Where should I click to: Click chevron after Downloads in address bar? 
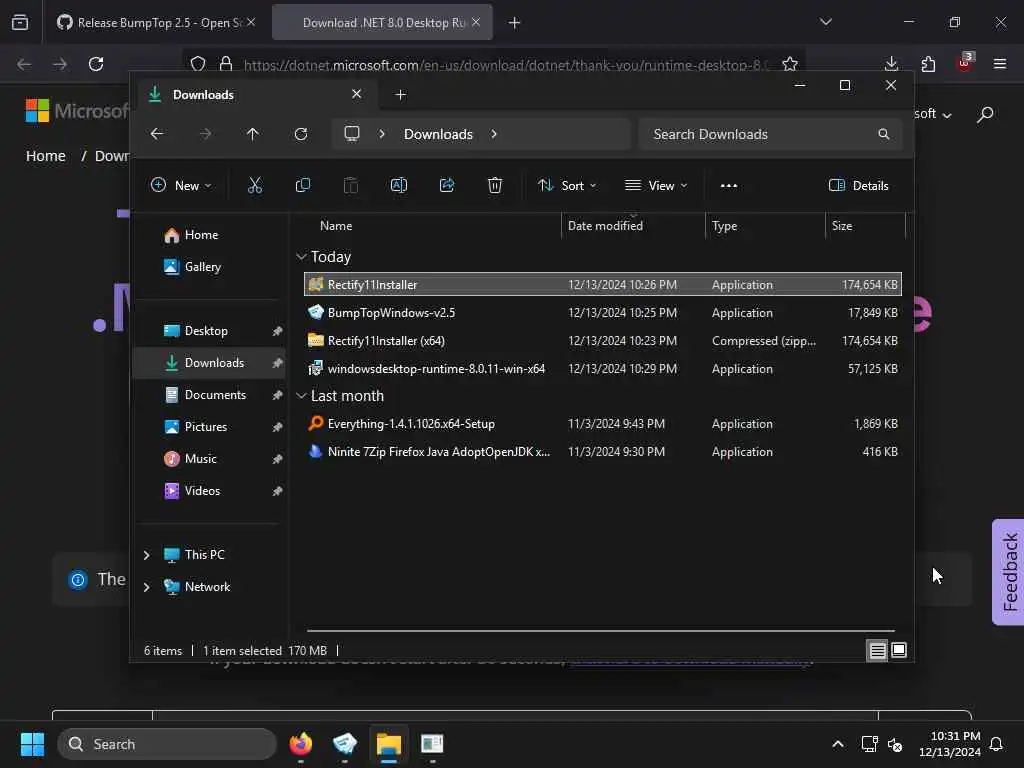point(494,134)
